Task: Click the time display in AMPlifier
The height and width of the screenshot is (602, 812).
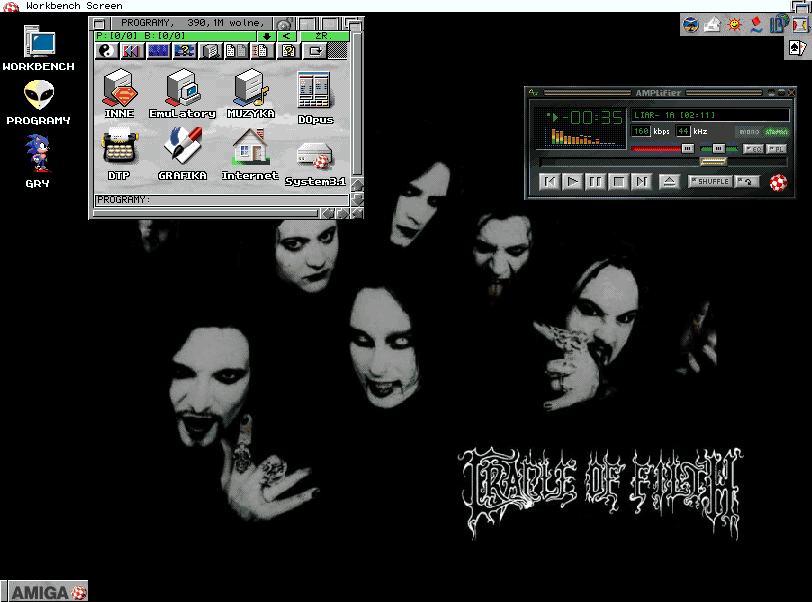Action: click(x=592, y=118)
